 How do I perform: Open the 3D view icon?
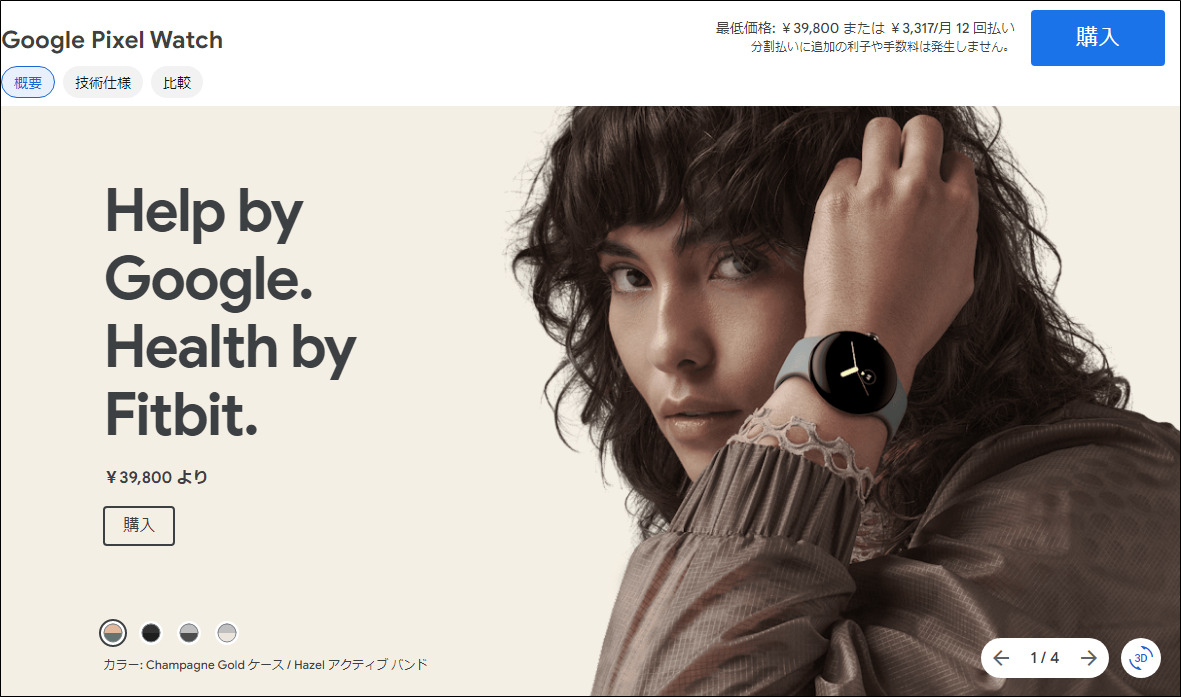click(1140, 658)
